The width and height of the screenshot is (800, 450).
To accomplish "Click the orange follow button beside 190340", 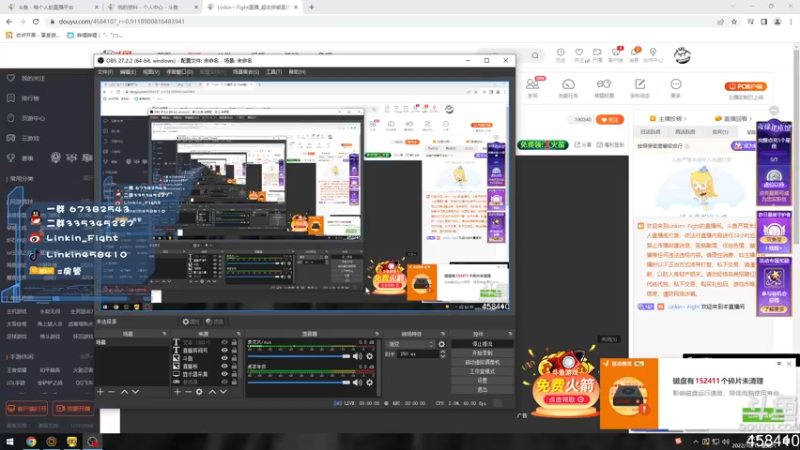I will [610, 119].
